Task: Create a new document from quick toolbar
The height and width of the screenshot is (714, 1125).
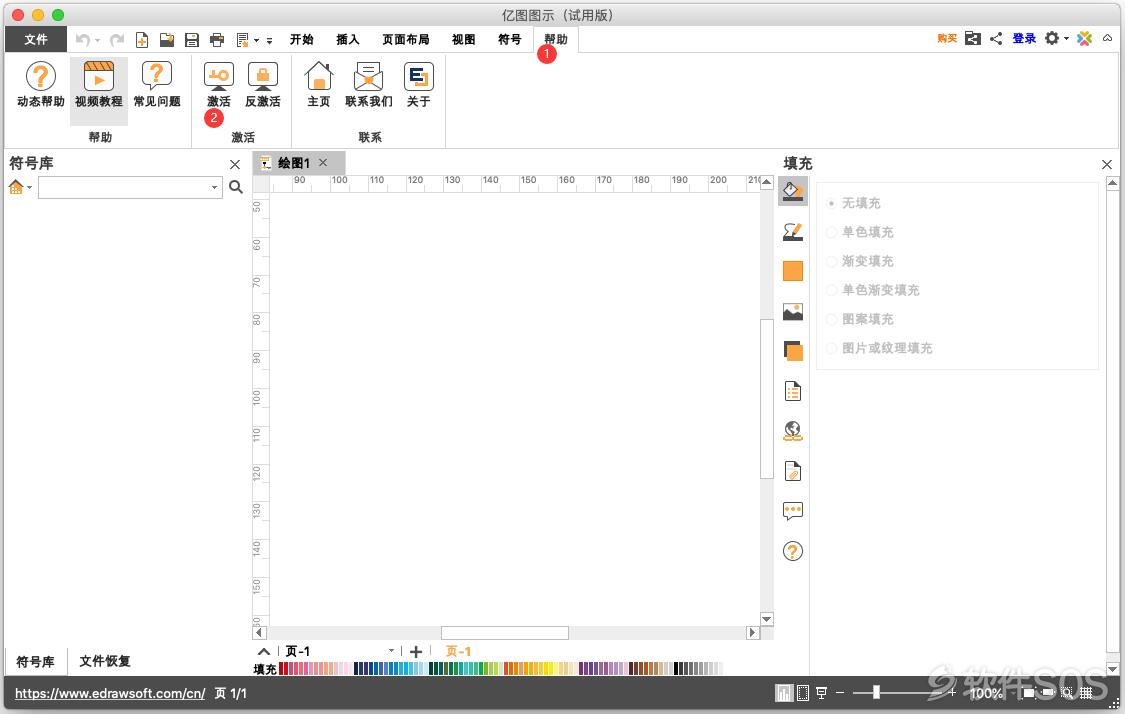Action: [142, 39]
